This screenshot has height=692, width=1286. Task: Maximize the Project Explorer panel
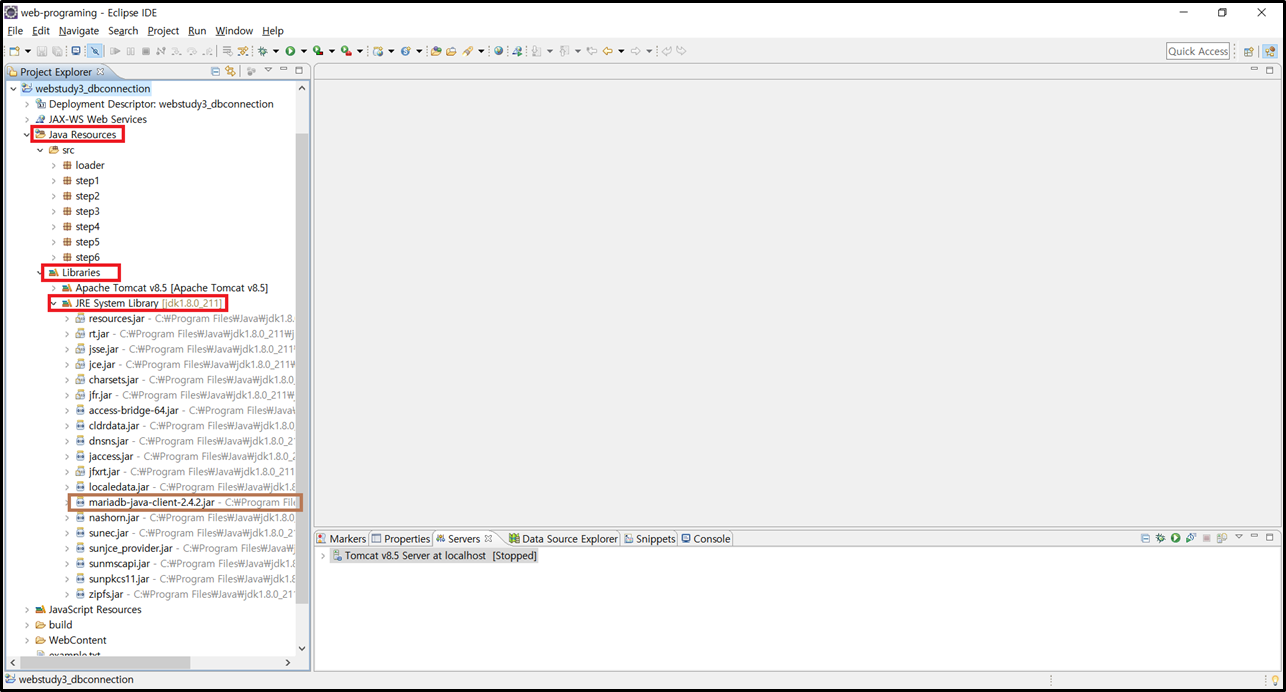point(299,70)
